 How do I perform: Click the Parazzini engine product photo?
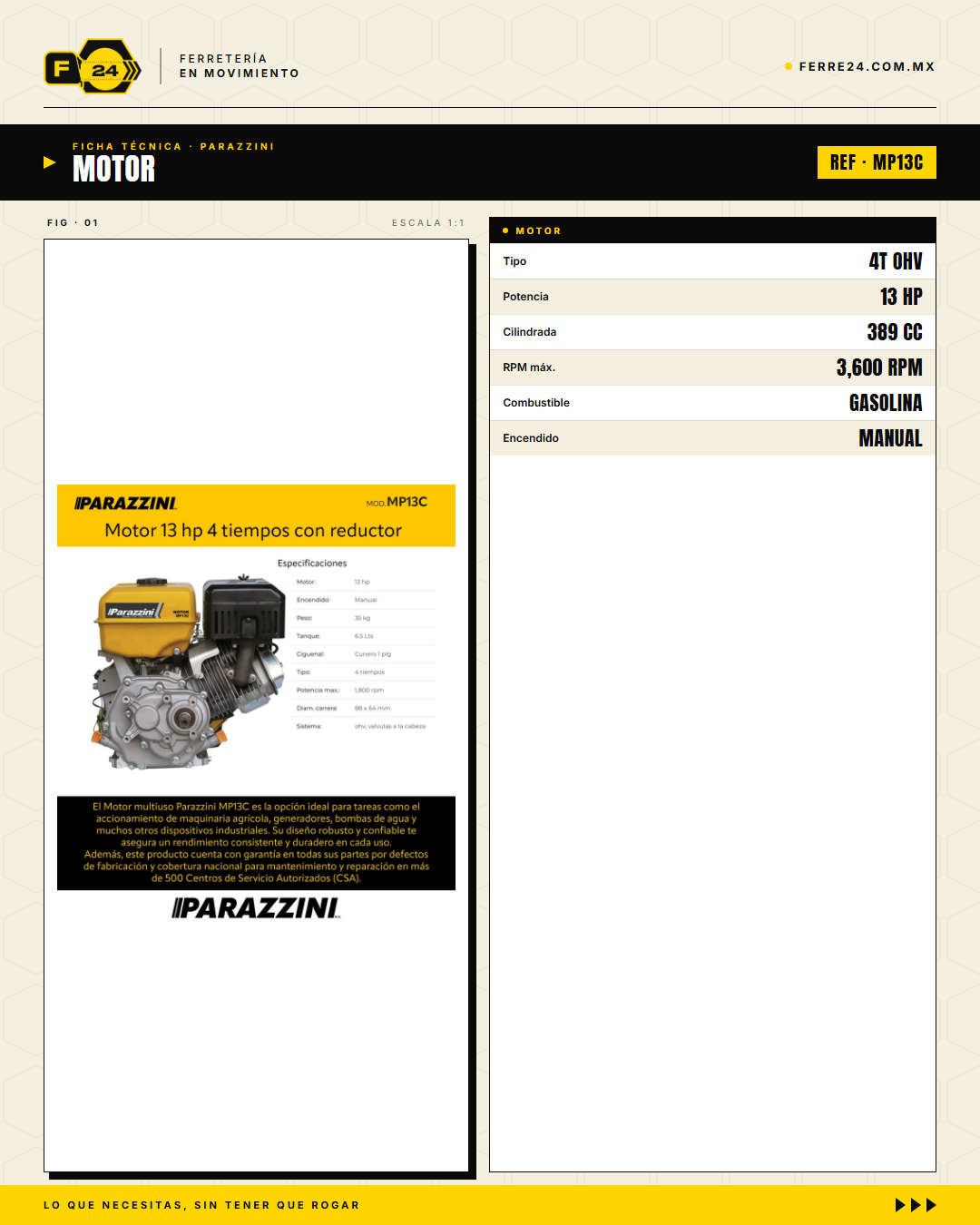pyautogui.click(x=189, y=671)
